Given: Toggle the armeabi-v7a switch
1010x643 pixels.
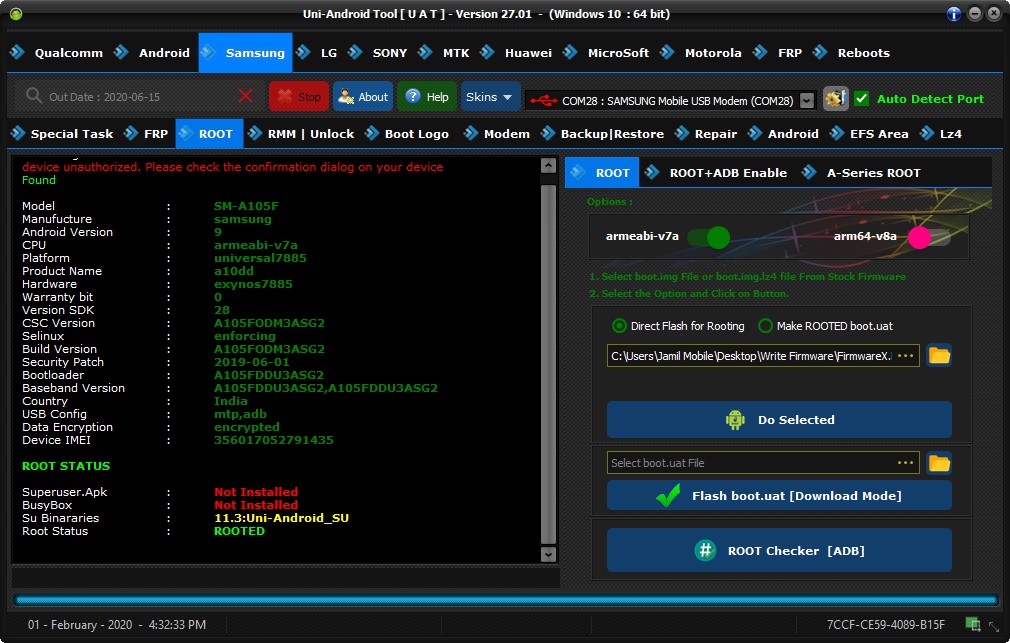Looking at the screenshot, I should (x=709, y=237).
